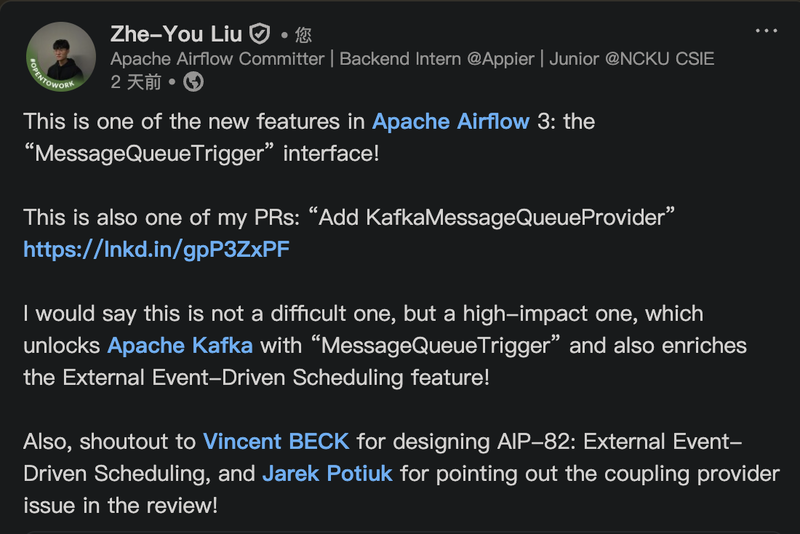Click the globe public visibility icon
800x534 pixels.
click(x=194, y=82)
